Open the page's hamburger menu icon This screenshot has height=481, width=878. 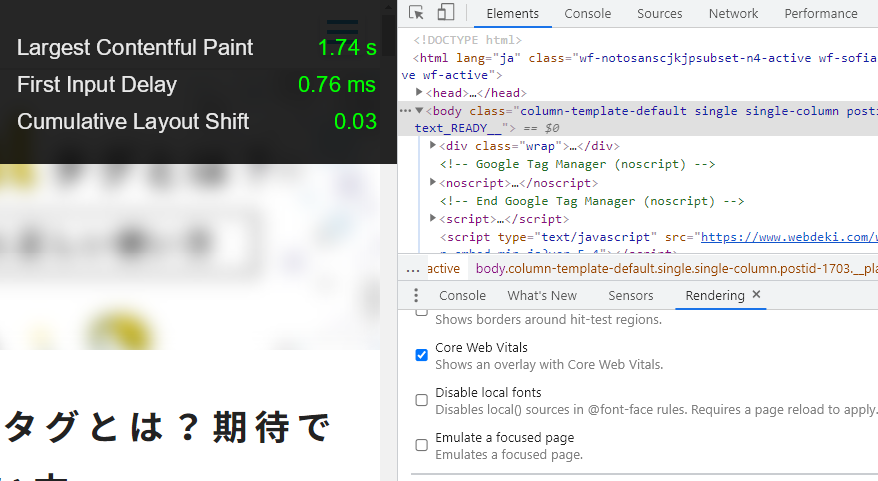[x=342, y=27]
